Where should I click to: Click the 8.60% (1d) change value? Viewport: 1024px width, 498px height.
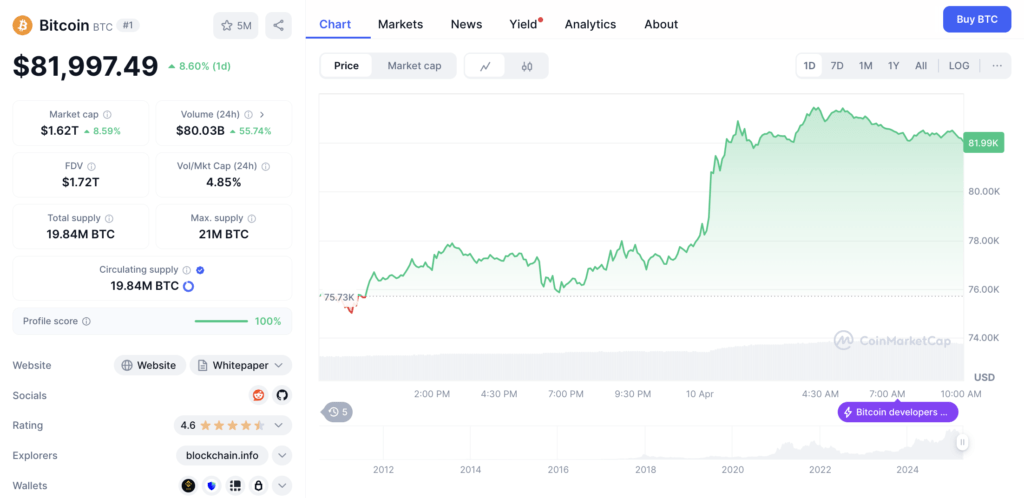point(199,66)
